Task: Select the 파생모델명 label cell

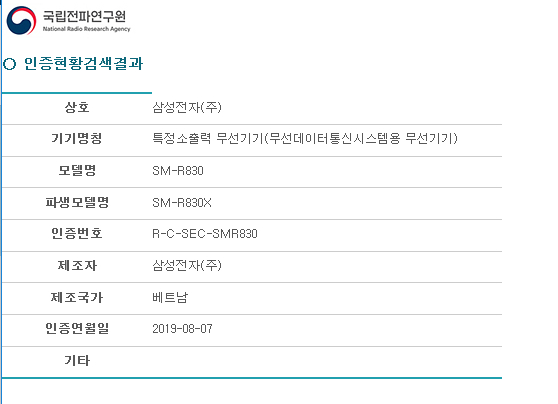Action: coord(77,202)
